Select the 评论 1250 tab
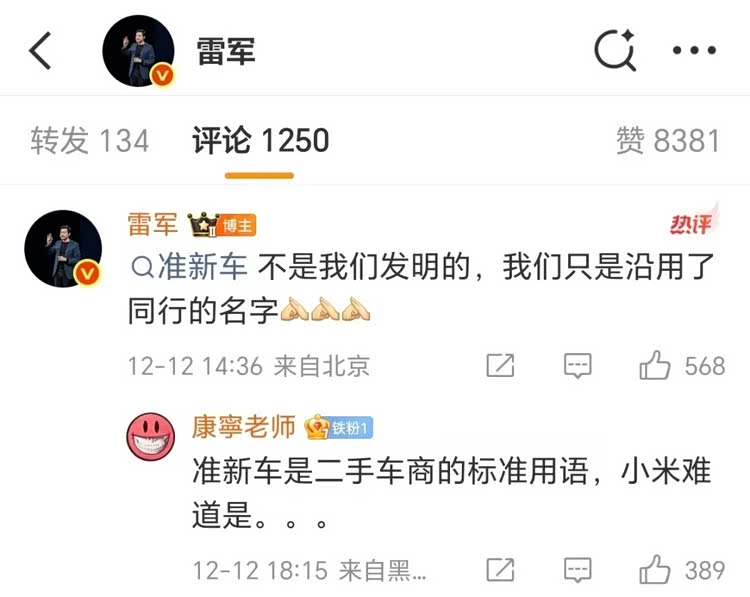The image size is (750, 597). [x=260, y=141]
